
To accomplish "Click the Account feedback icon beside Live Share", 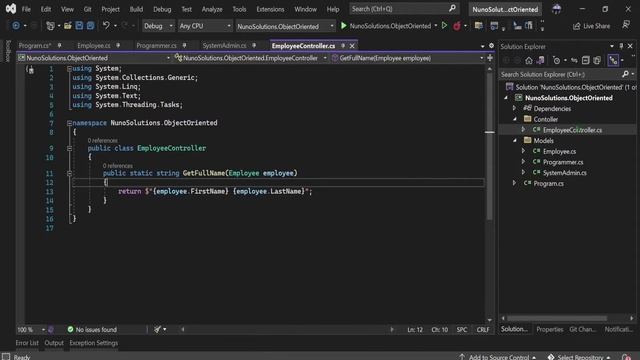I will 626,25.
